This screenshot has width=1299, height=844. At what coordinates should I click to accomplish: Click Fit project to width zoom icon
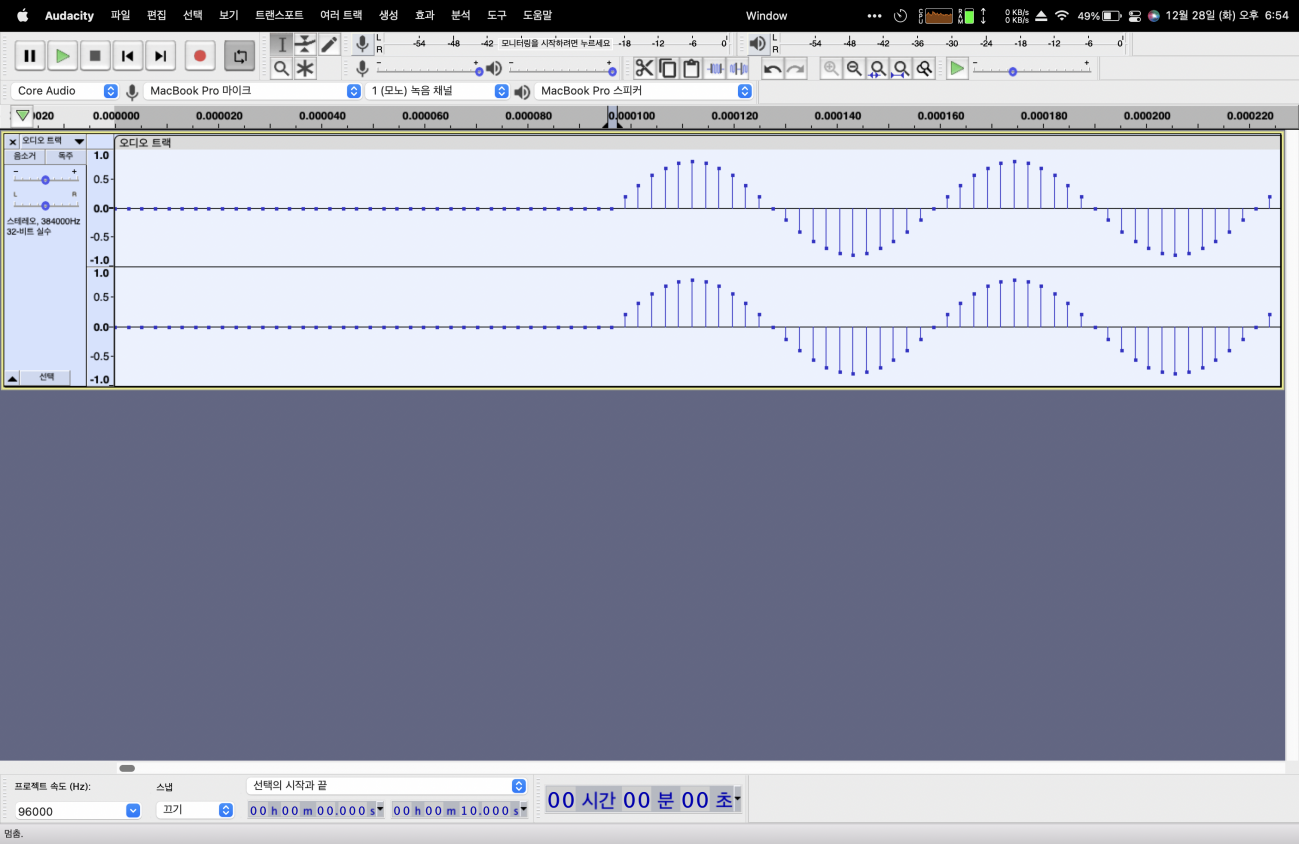pos(901,68)
